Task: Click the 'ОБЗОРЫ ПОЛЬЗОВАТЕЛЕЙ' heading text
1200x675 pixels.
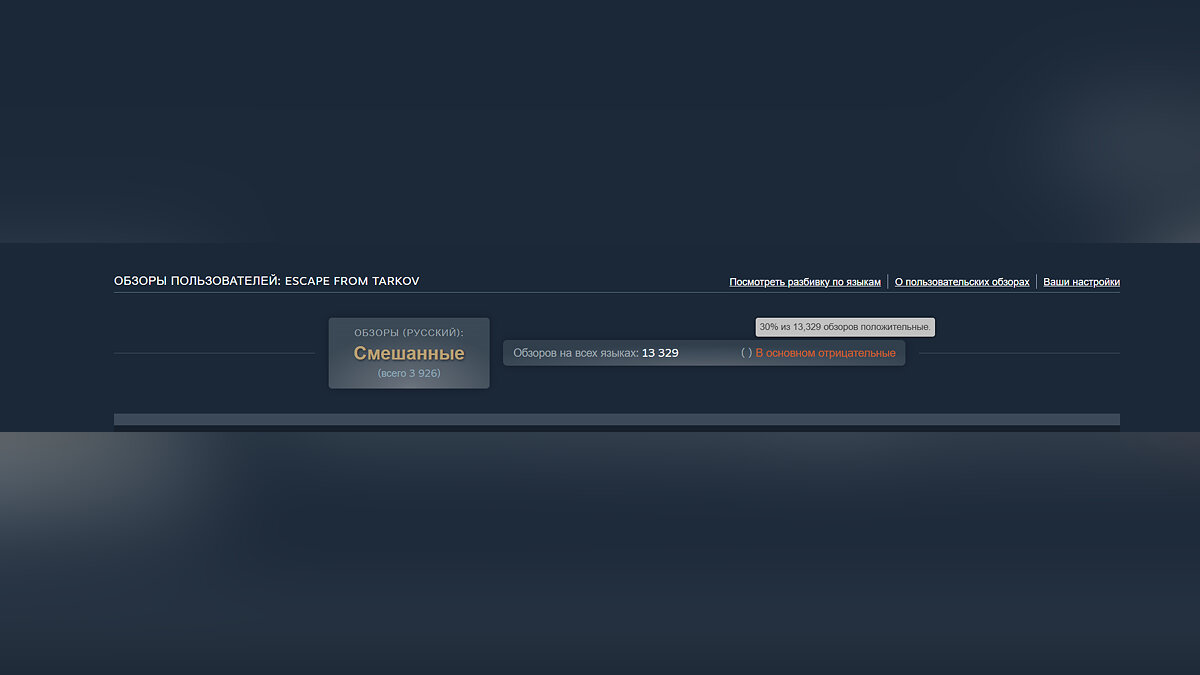Action: (x=197, y=281)
